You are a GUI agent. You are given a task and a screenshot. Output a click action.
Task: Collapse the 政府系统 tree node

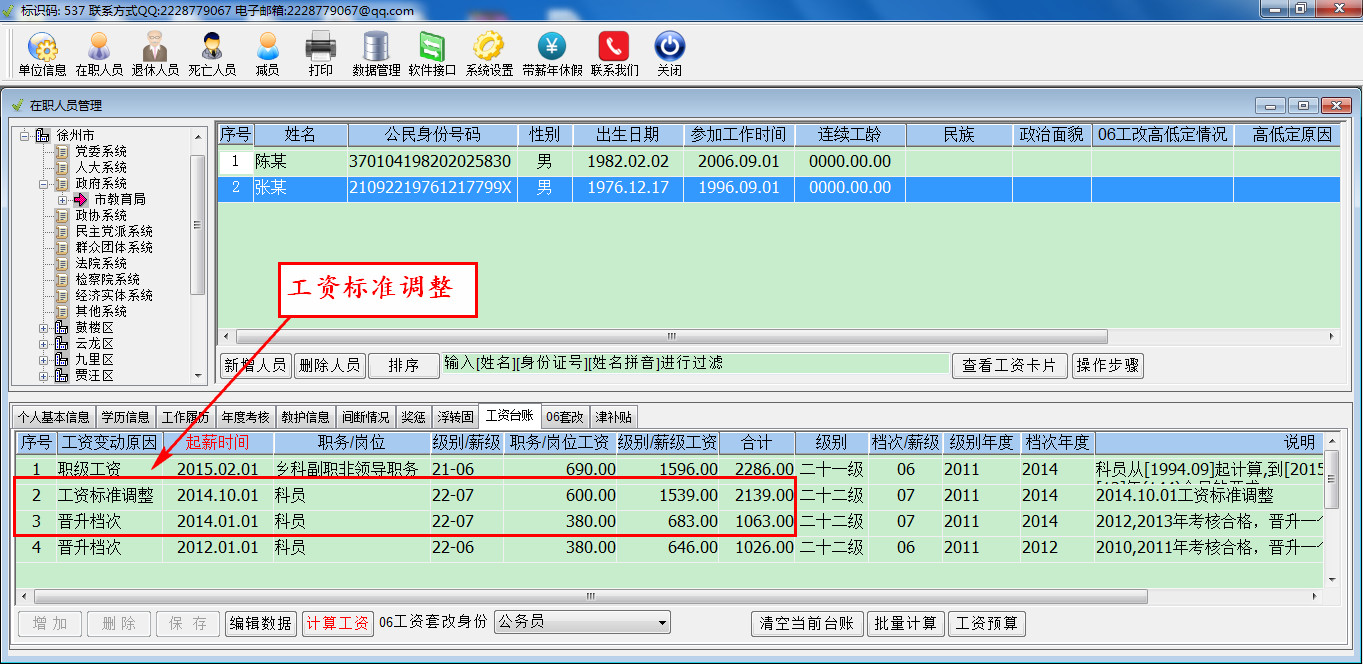point(44,184)
